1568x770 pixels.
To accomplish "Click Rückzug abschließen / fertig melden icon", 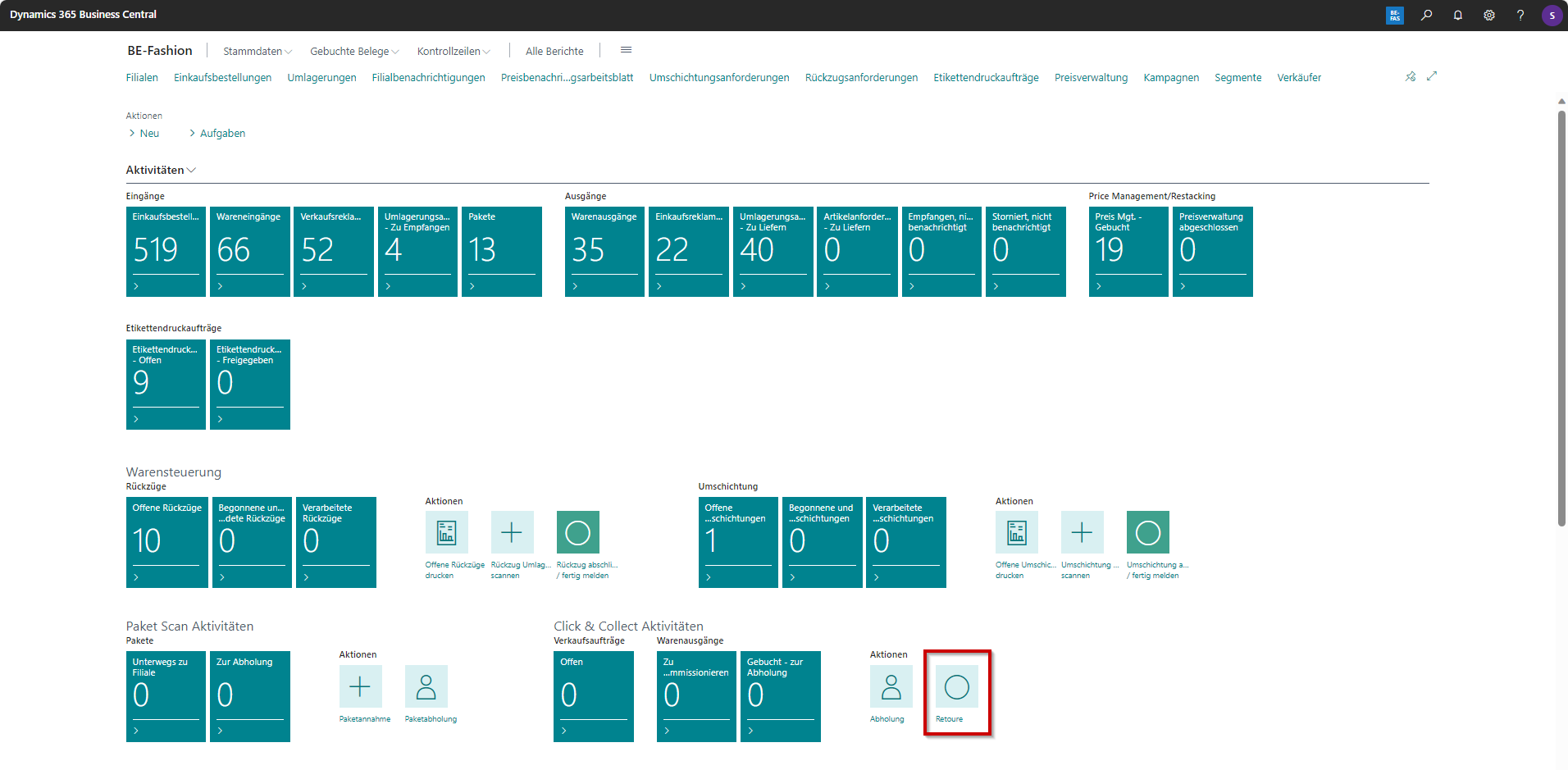I will pyautogui.click(x=577, y=533).
